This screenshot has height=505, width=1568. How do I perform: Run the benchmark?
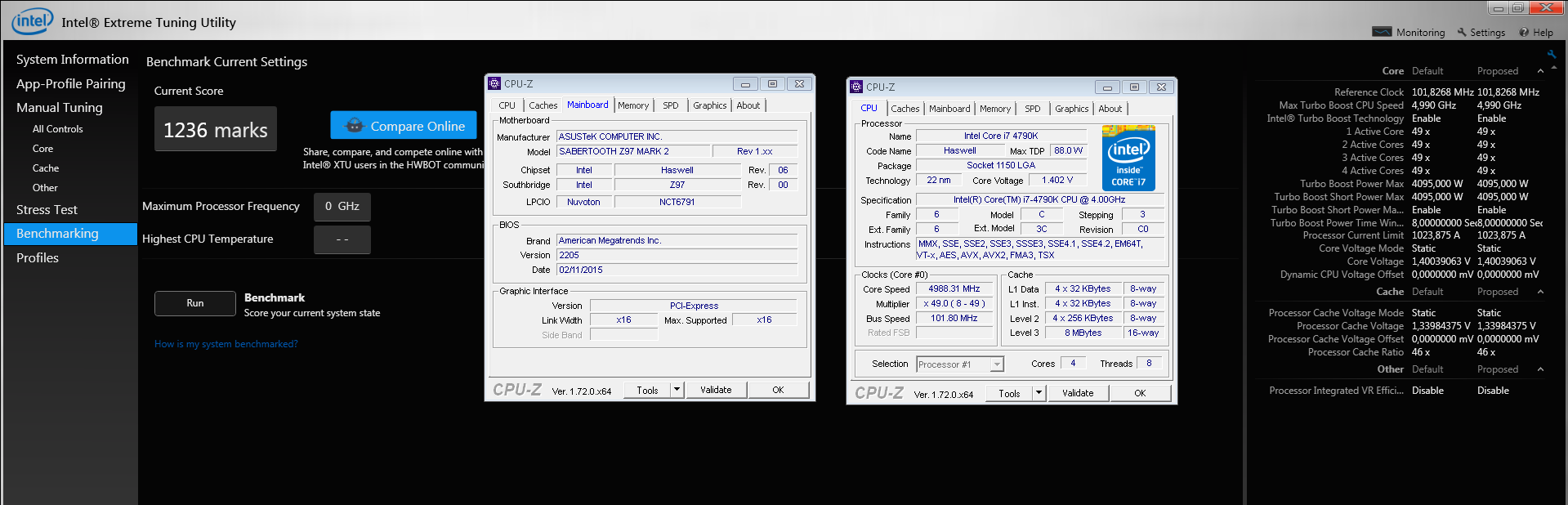[195, 303]
